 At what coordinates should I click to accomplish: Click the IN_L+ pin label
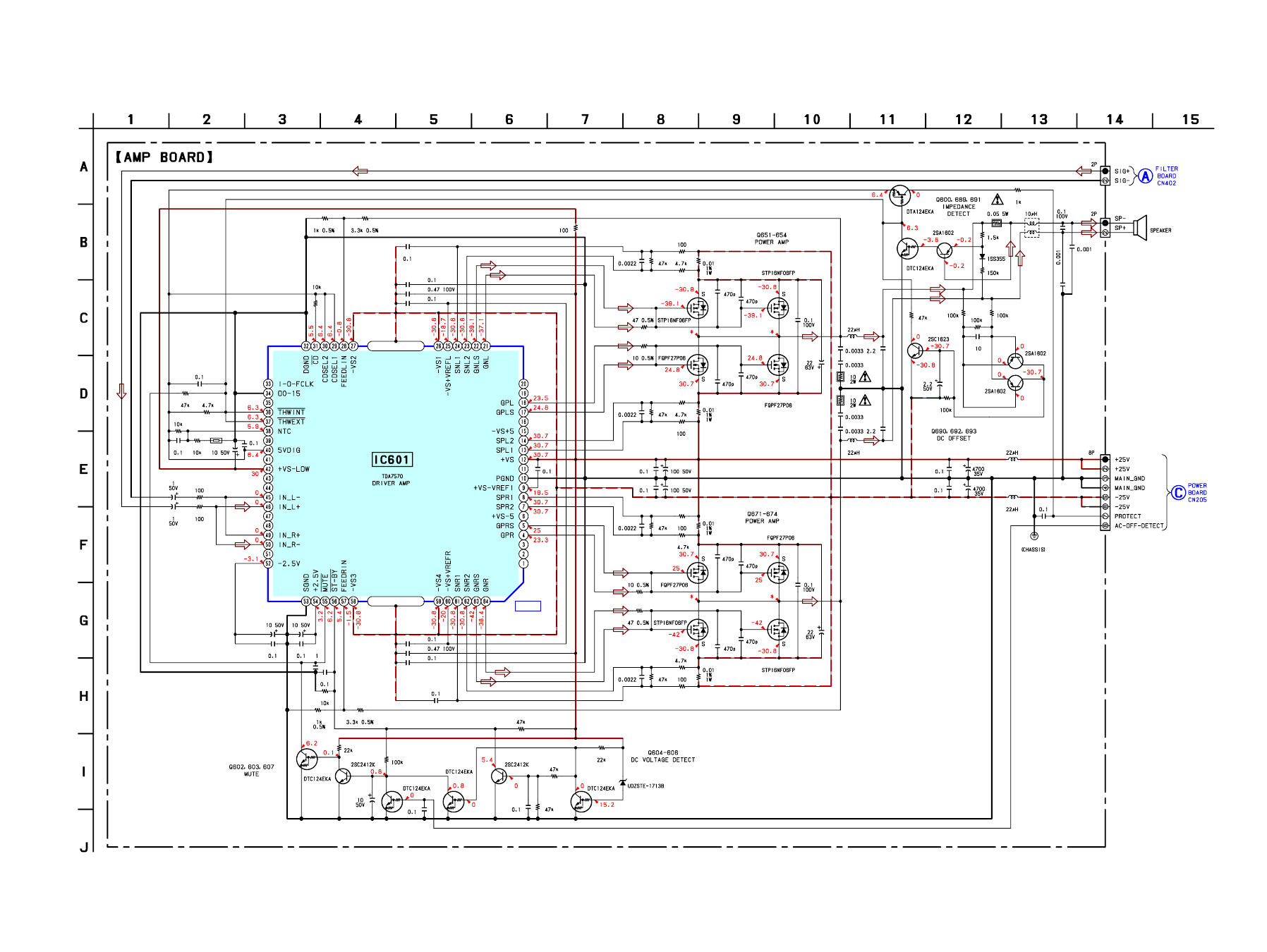pyautogui.click(x=289, y=506)
